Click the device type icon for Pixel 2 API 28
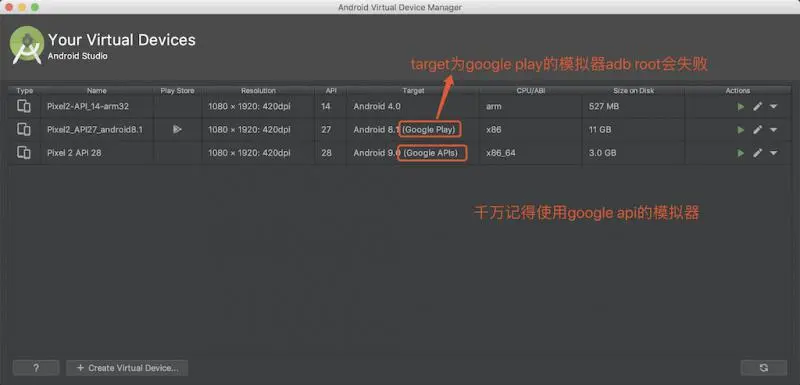 pyautogui.click(x=24, y=152)
